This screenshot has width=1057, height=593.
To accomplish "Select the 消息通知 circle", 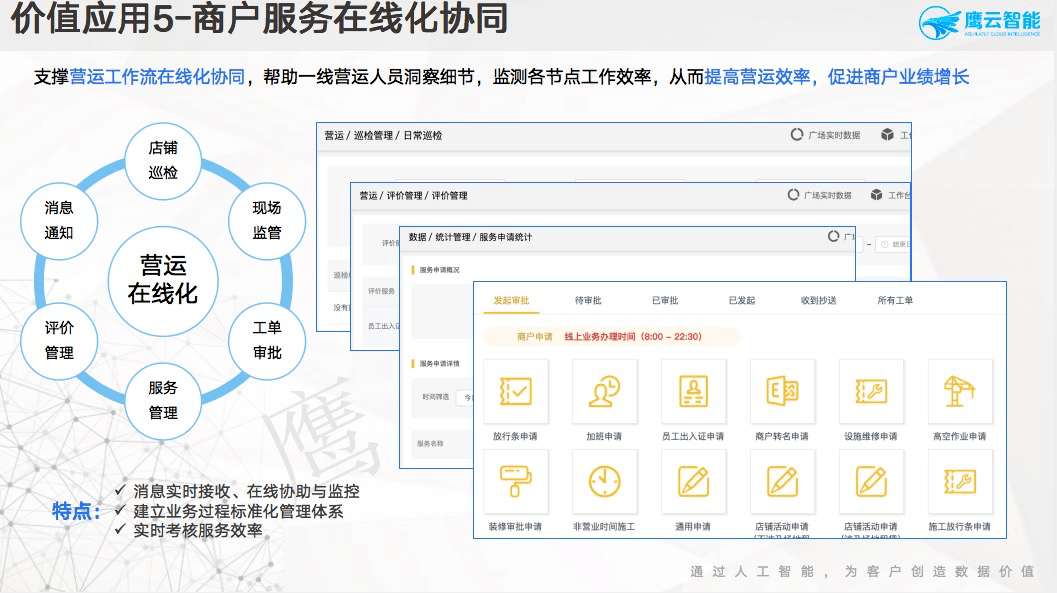I will (59, 220).
